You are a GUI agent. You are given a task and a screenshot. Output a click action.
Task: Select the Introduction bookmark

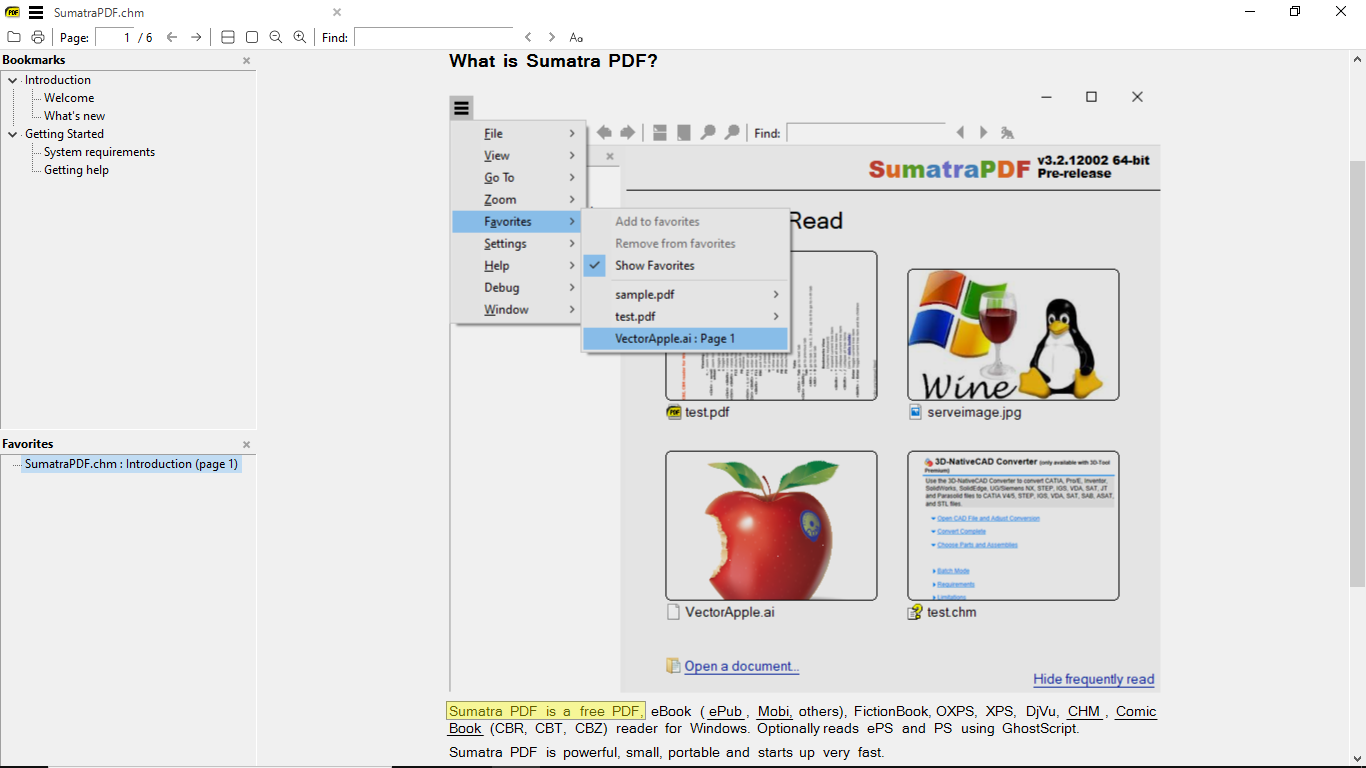click(x=58, y=80)
